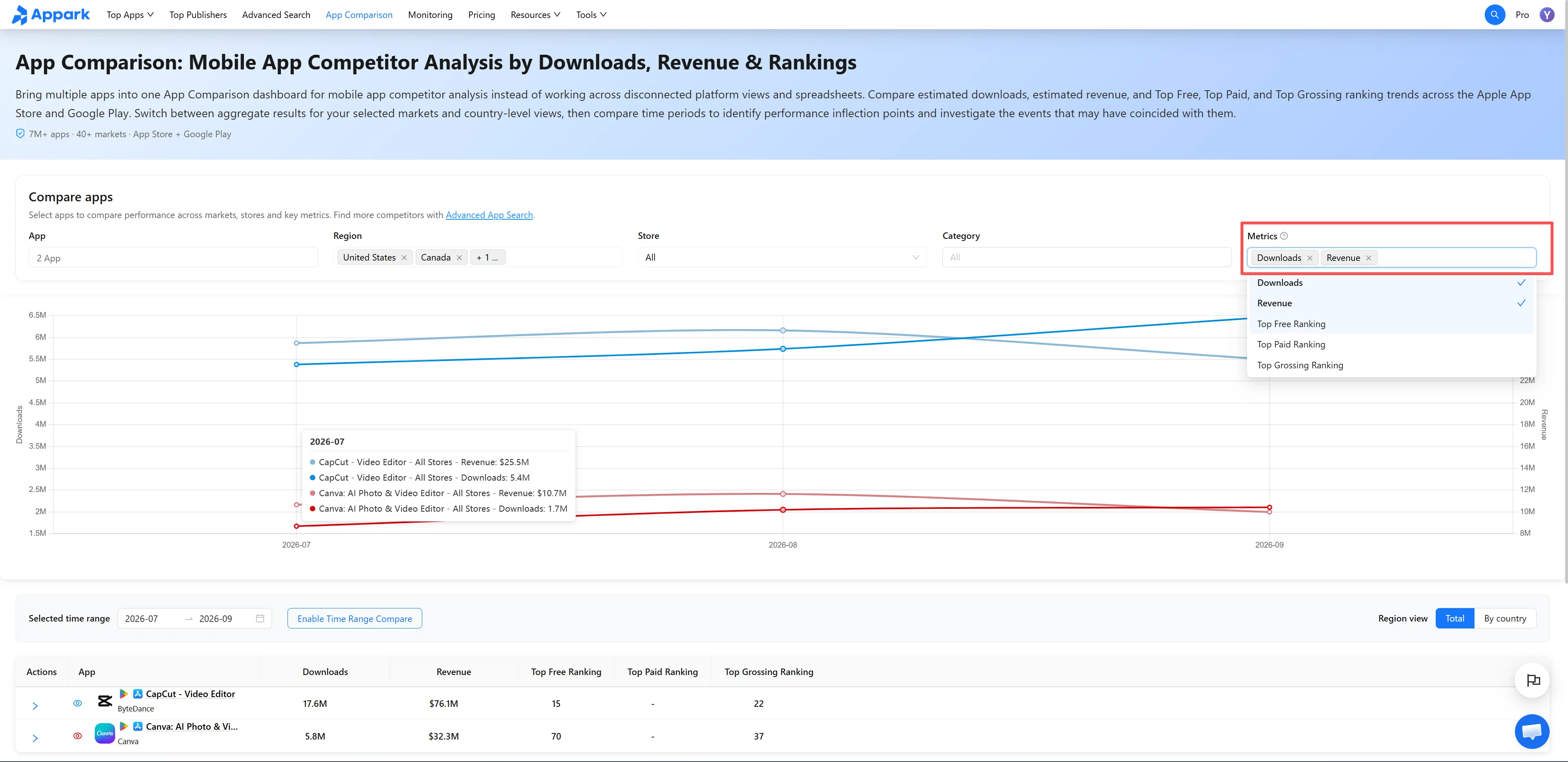The height and width of the screenshot is (762, 1568).
Task: Open the Store dropdown
Action: 782,257
